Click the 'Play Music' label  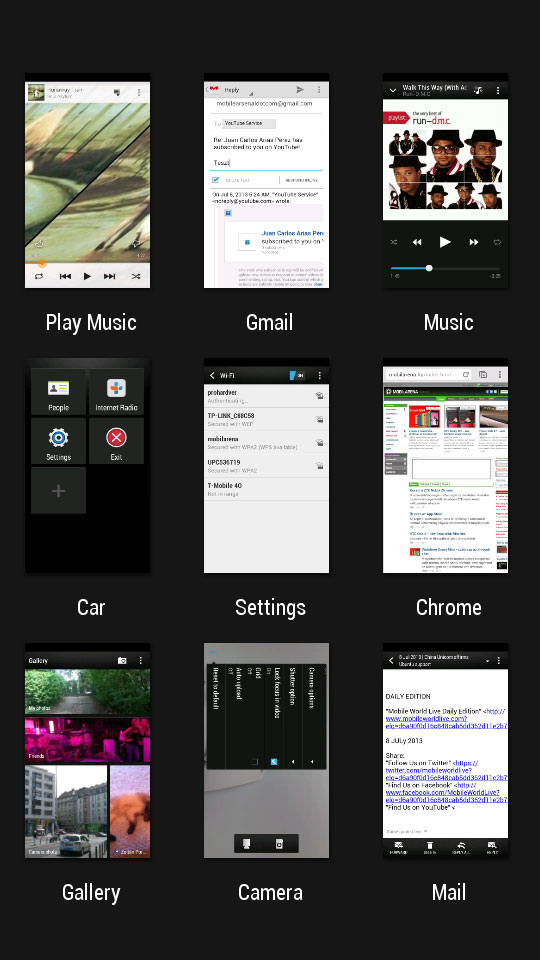(x=91, y=323)
